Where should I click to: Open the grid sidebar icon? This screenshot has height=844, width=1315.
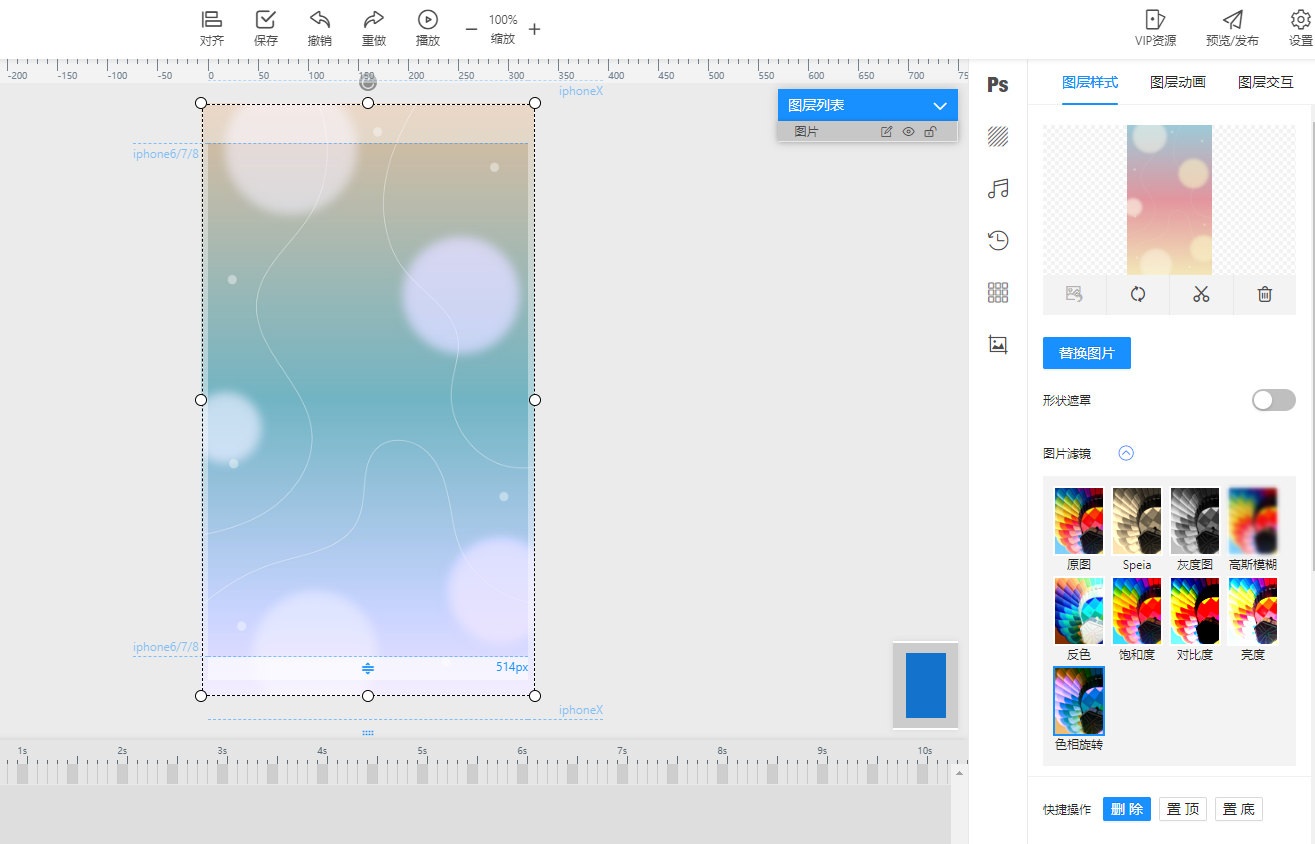998,292
